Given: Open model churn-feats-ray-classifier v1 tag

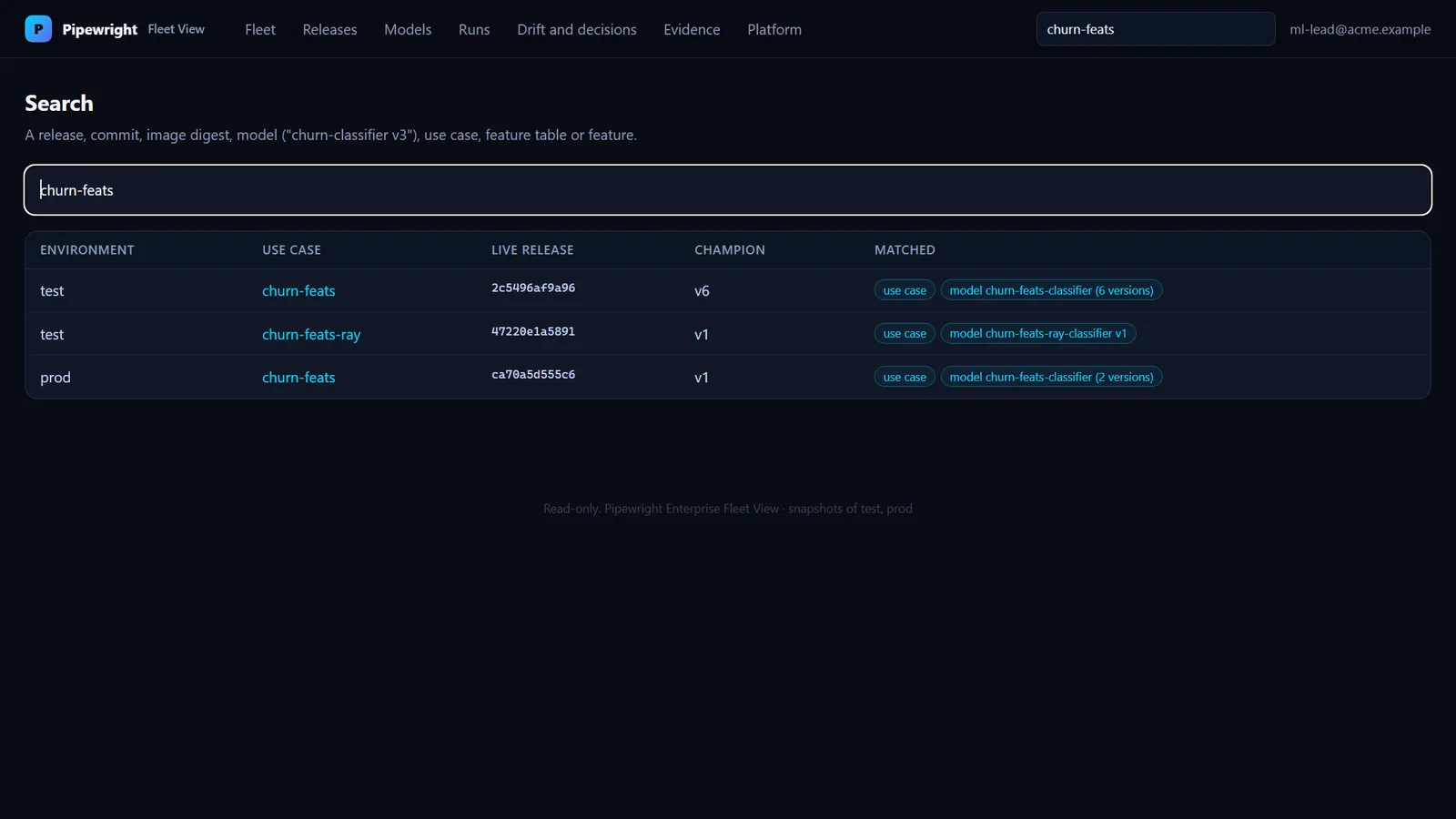Looking at the screenshot, I should (x=1038, y=334).
